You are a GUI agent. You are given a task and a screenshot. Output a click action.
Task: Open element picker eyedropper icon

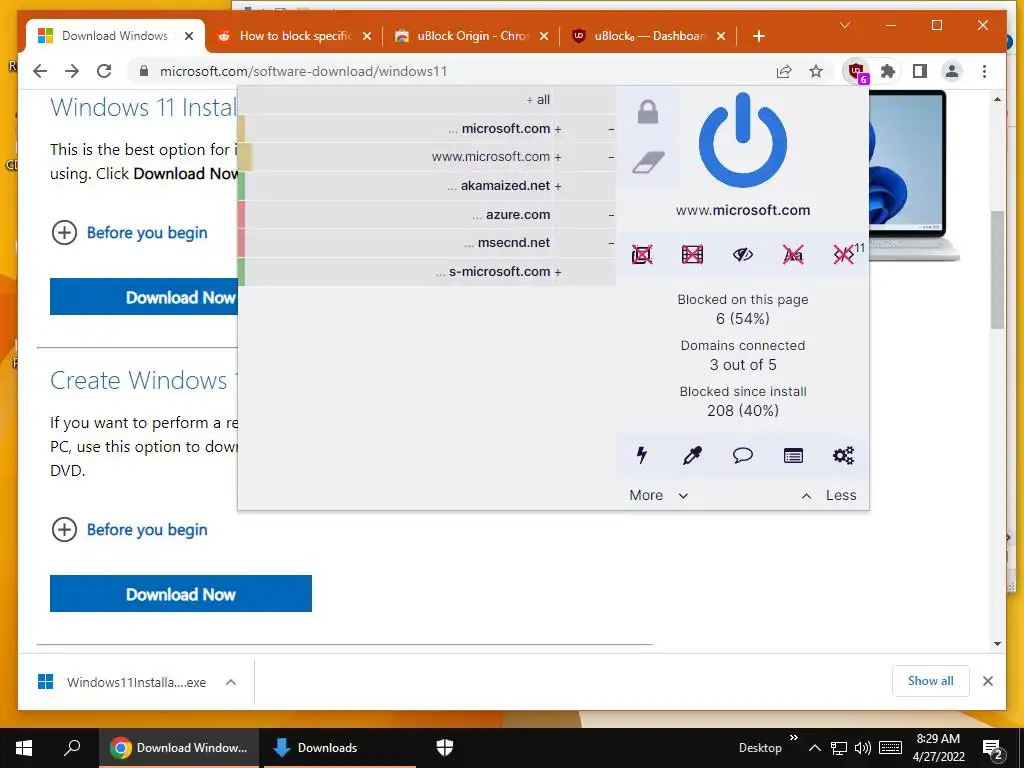[692, 455]
